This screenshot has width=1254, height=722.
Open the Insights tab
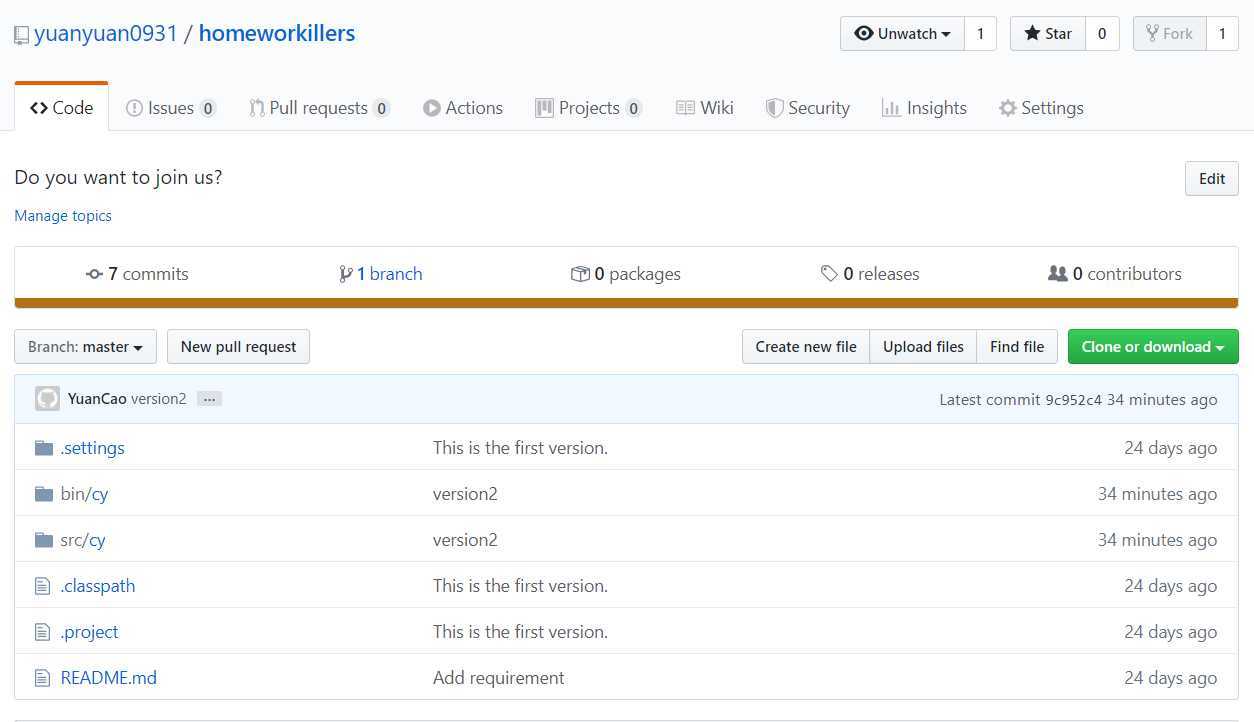pos(924,108)
